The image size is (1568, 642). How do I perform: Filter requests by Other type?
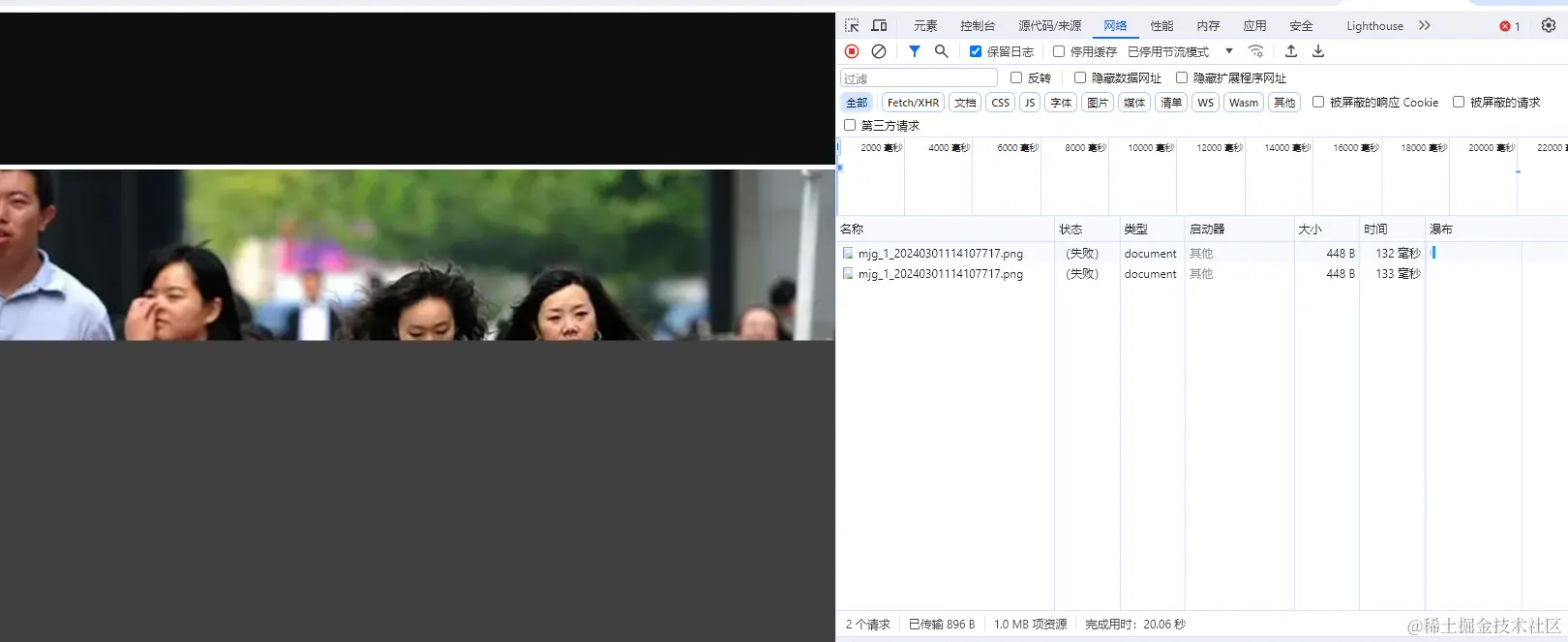pyautogui.click(x=1284, y=103)
